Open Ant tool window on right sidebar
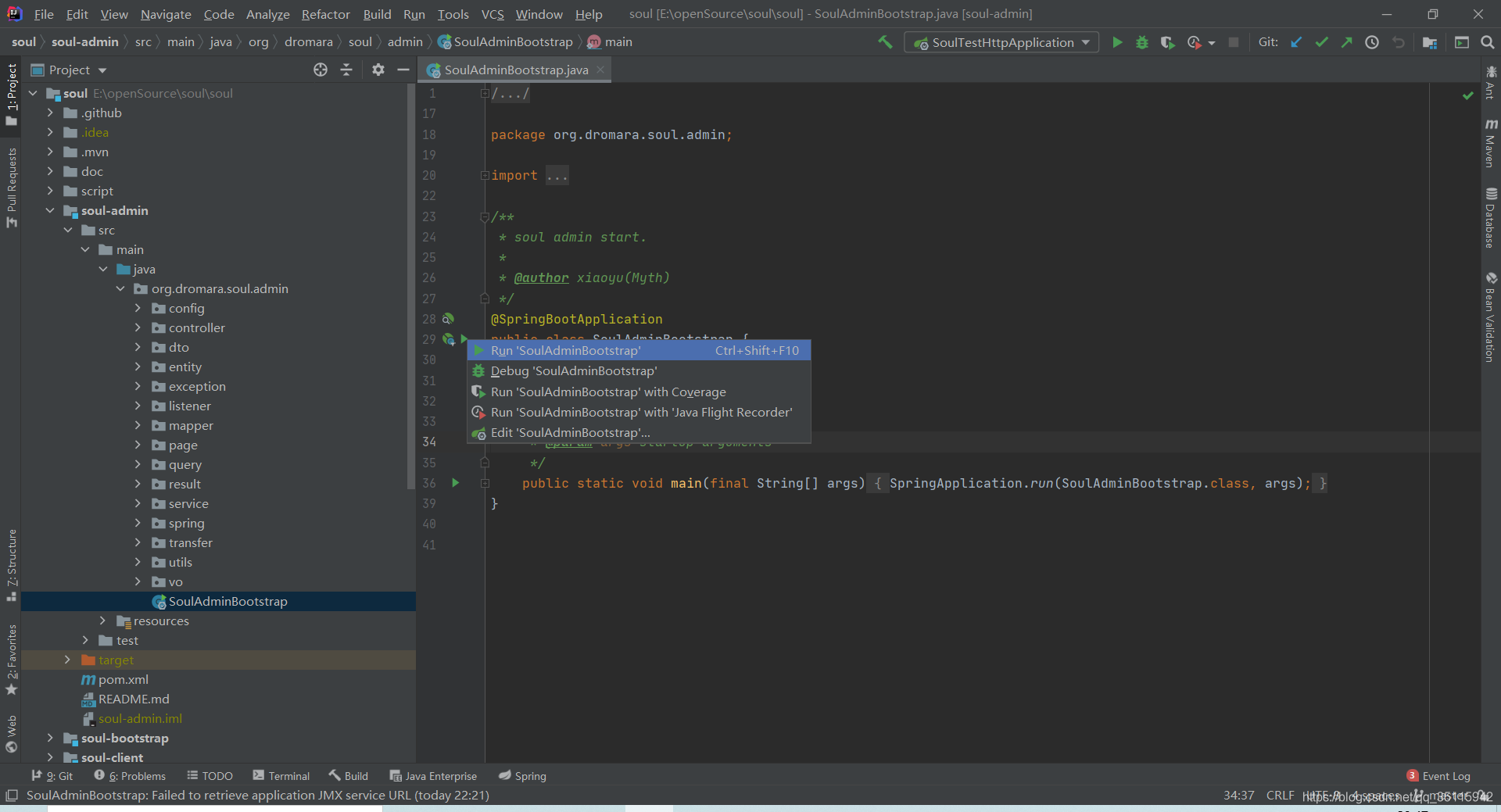The width and height of the screenshot is (1501, 812). click(x=1491, y=83)
